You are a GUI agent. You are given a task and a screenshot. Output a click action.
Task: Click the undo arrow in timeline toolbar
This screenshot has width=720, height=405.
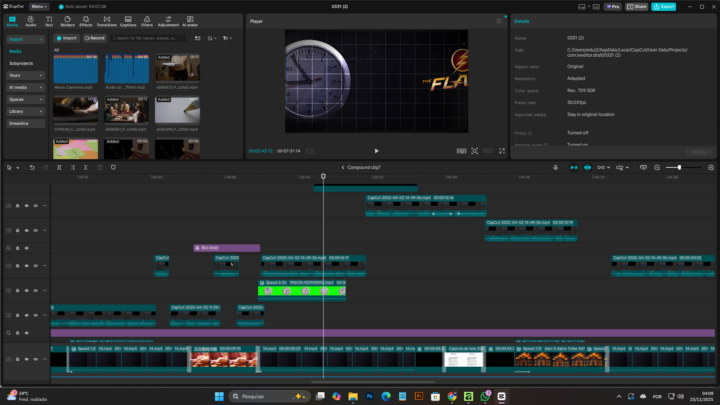(x=32, y=167)
